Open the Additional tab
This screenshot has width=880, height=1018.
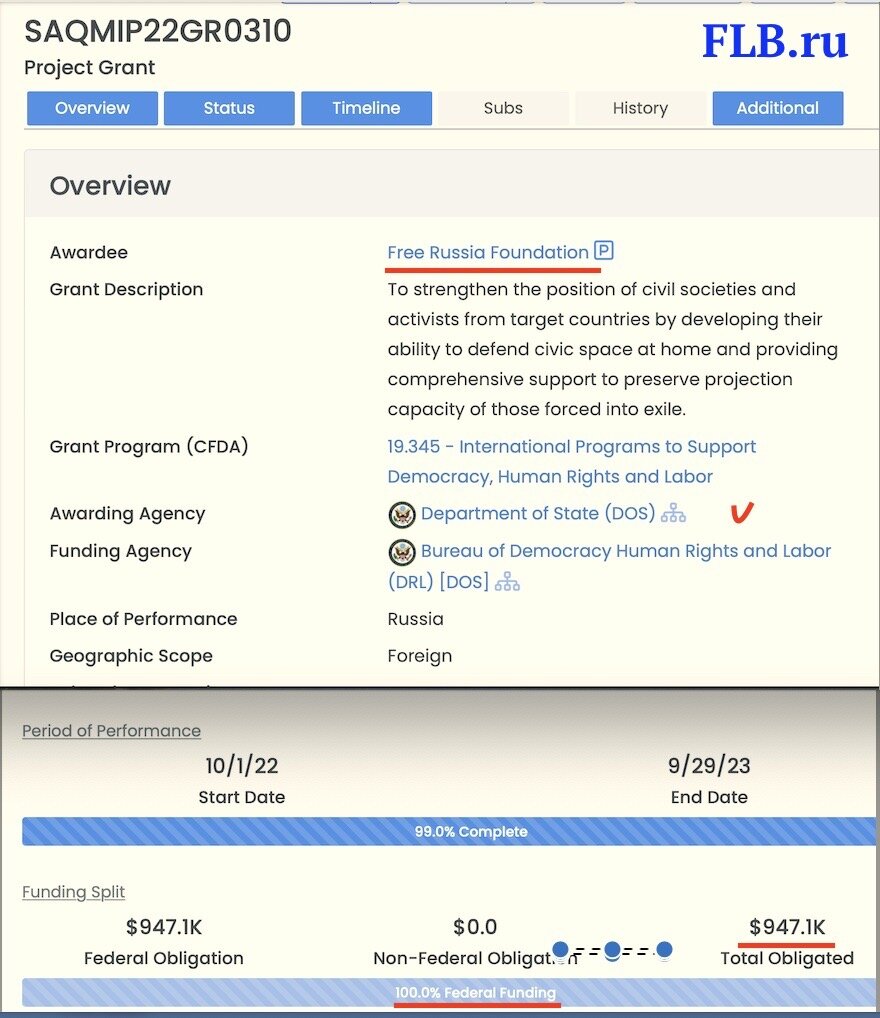[778, 108]
